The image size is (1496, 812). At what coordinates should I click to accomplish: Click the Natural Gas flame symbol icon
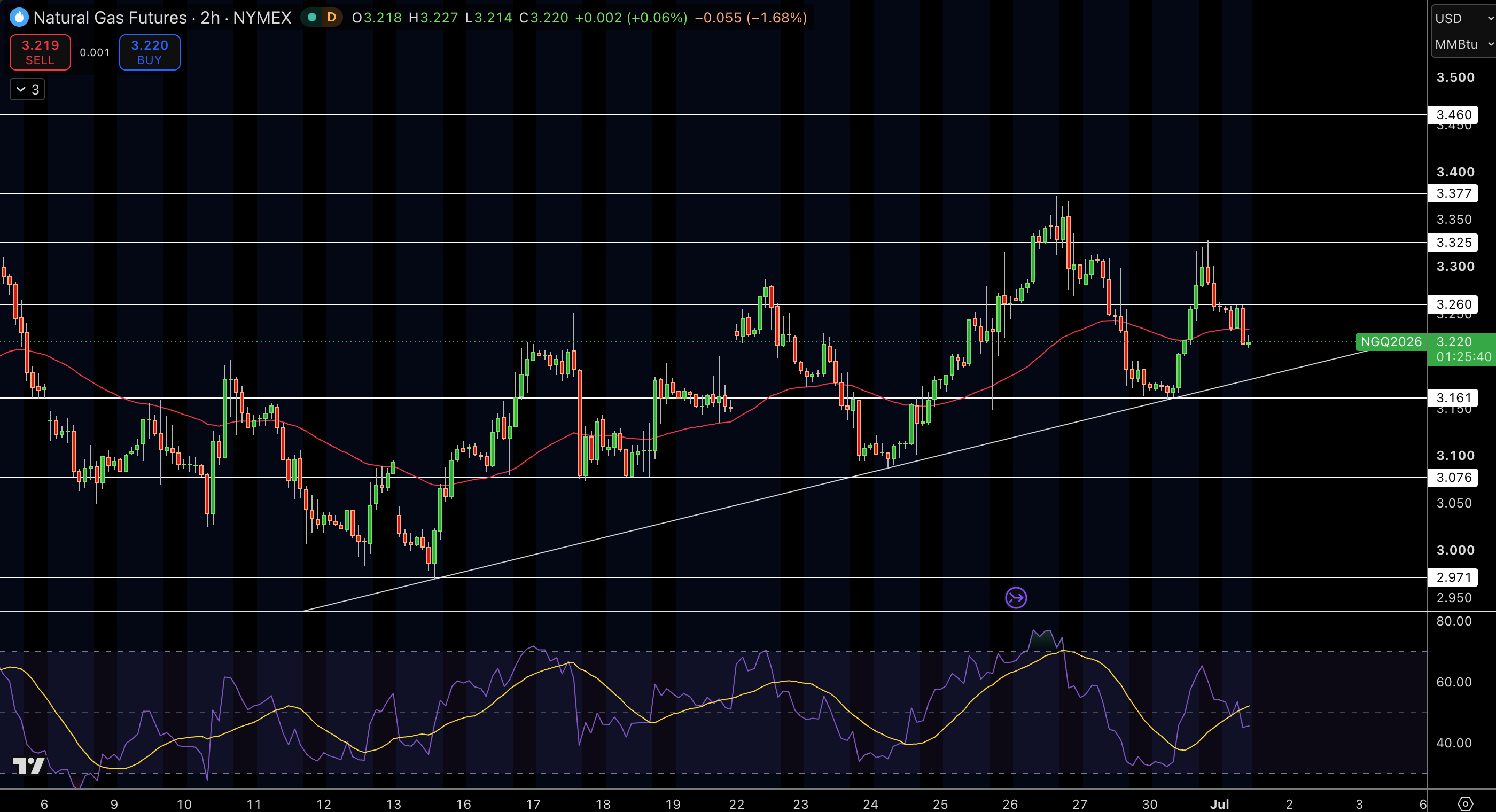[19, 18]
